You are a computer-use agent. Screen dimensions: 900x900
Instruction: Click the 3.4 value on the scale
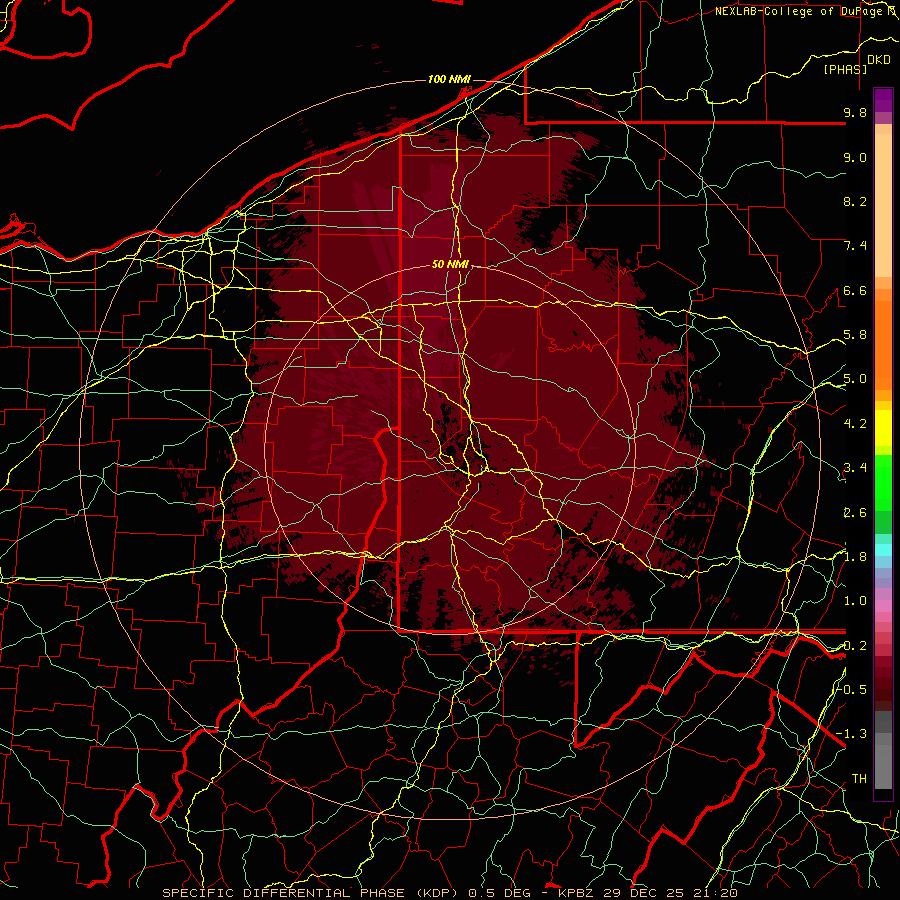(855, 468)
